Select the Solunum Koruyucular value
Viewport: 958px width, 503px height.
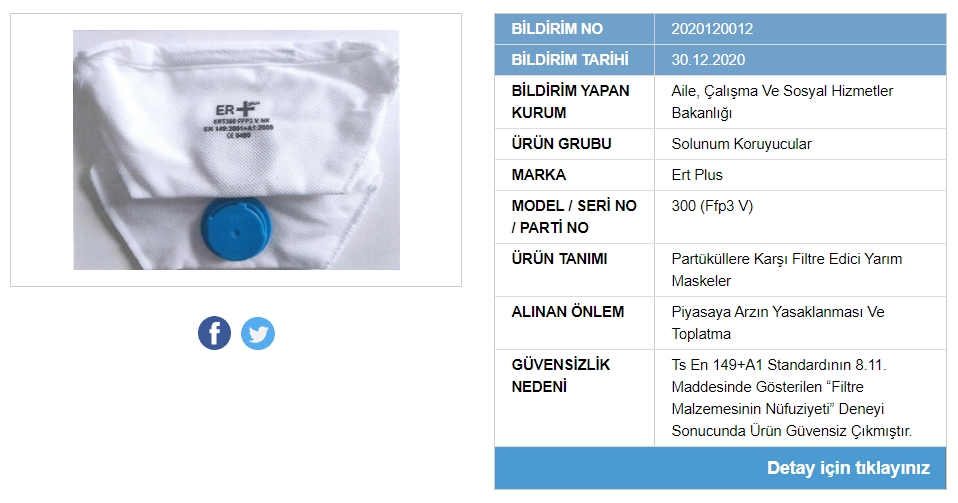pos(741,144)
